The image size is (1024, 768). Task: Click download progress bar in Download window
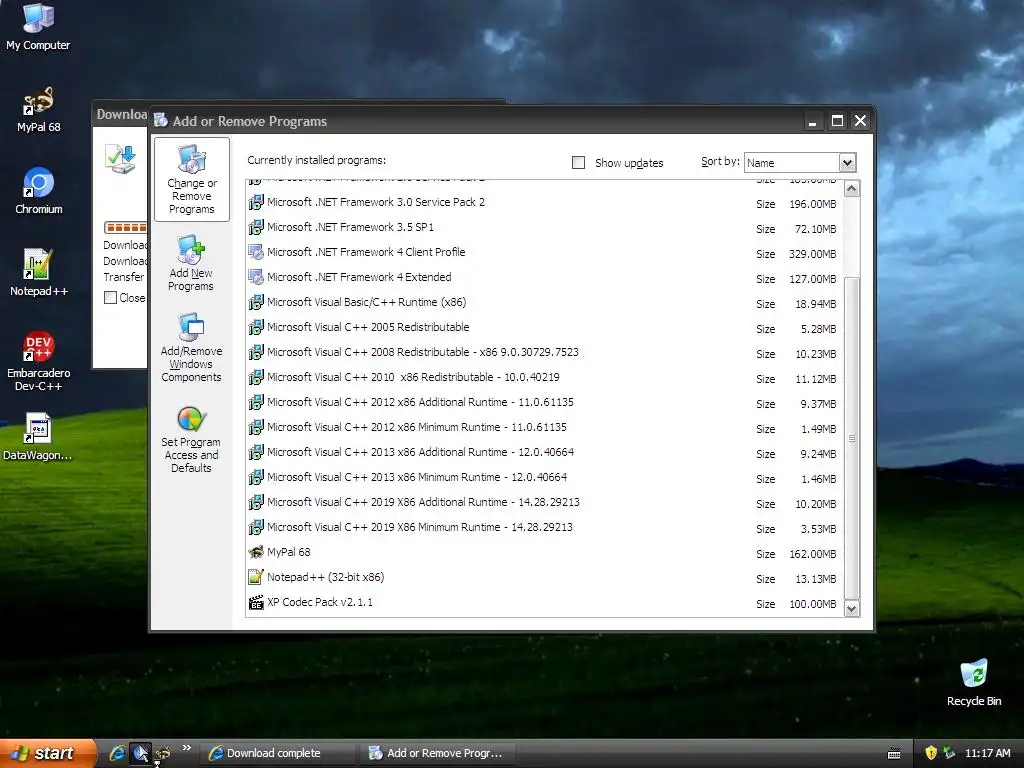(x=125, y=227)
